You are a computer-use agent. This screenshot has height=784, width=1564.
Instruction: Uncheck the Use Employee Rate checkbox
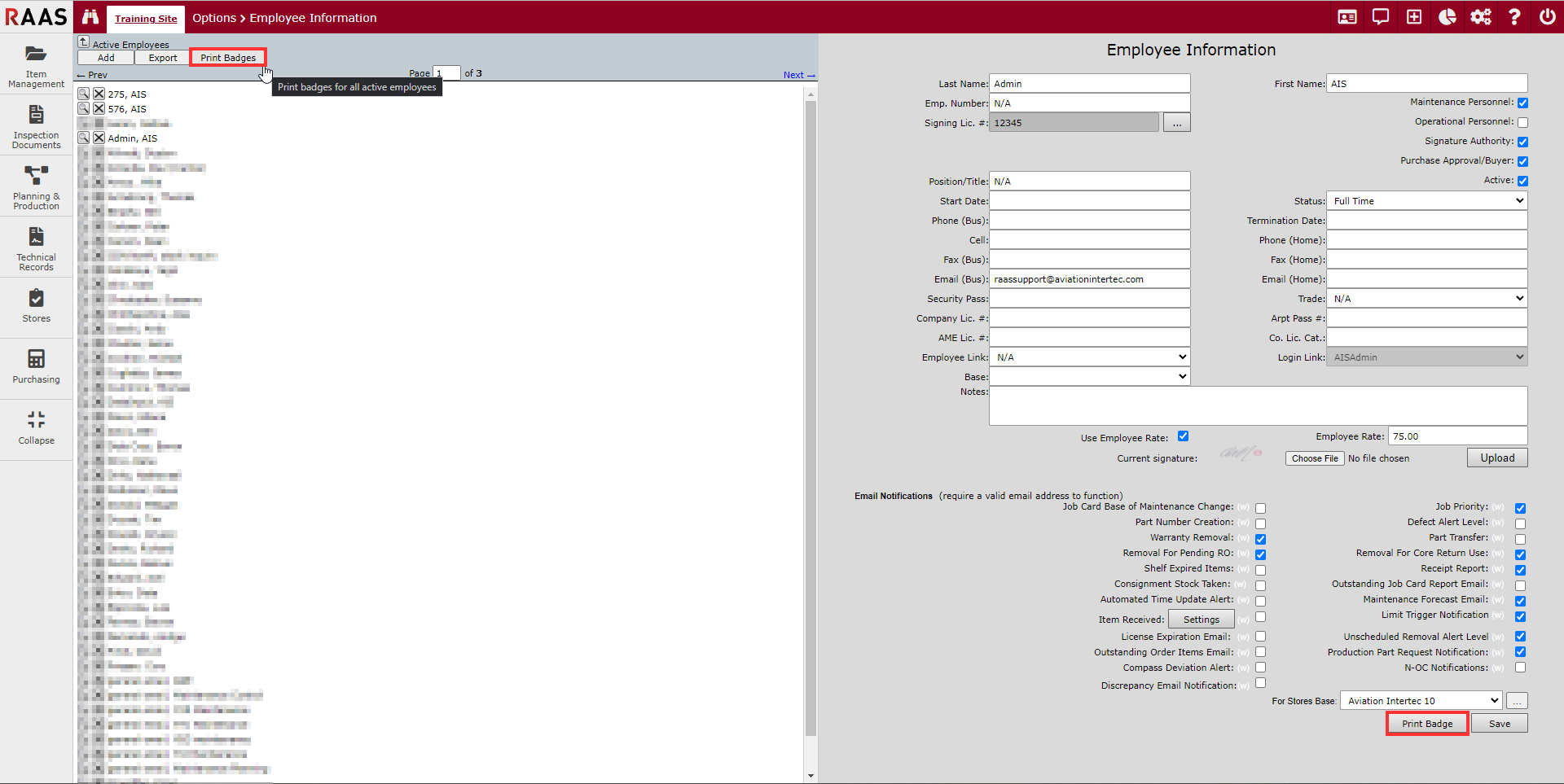point(1183,436)
